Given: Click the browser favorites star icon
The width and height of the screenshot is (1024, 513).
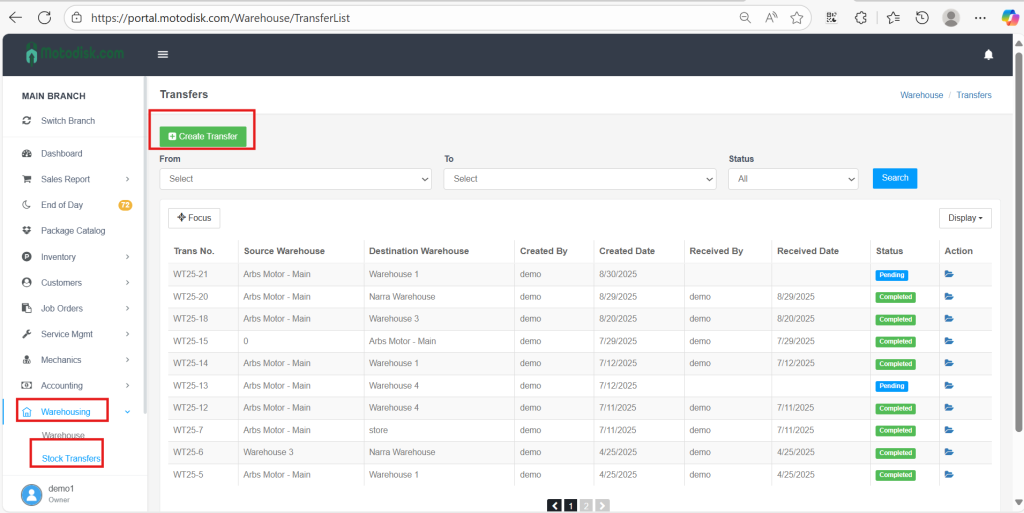Looking at the screenshot, I should tap(797, 17).
